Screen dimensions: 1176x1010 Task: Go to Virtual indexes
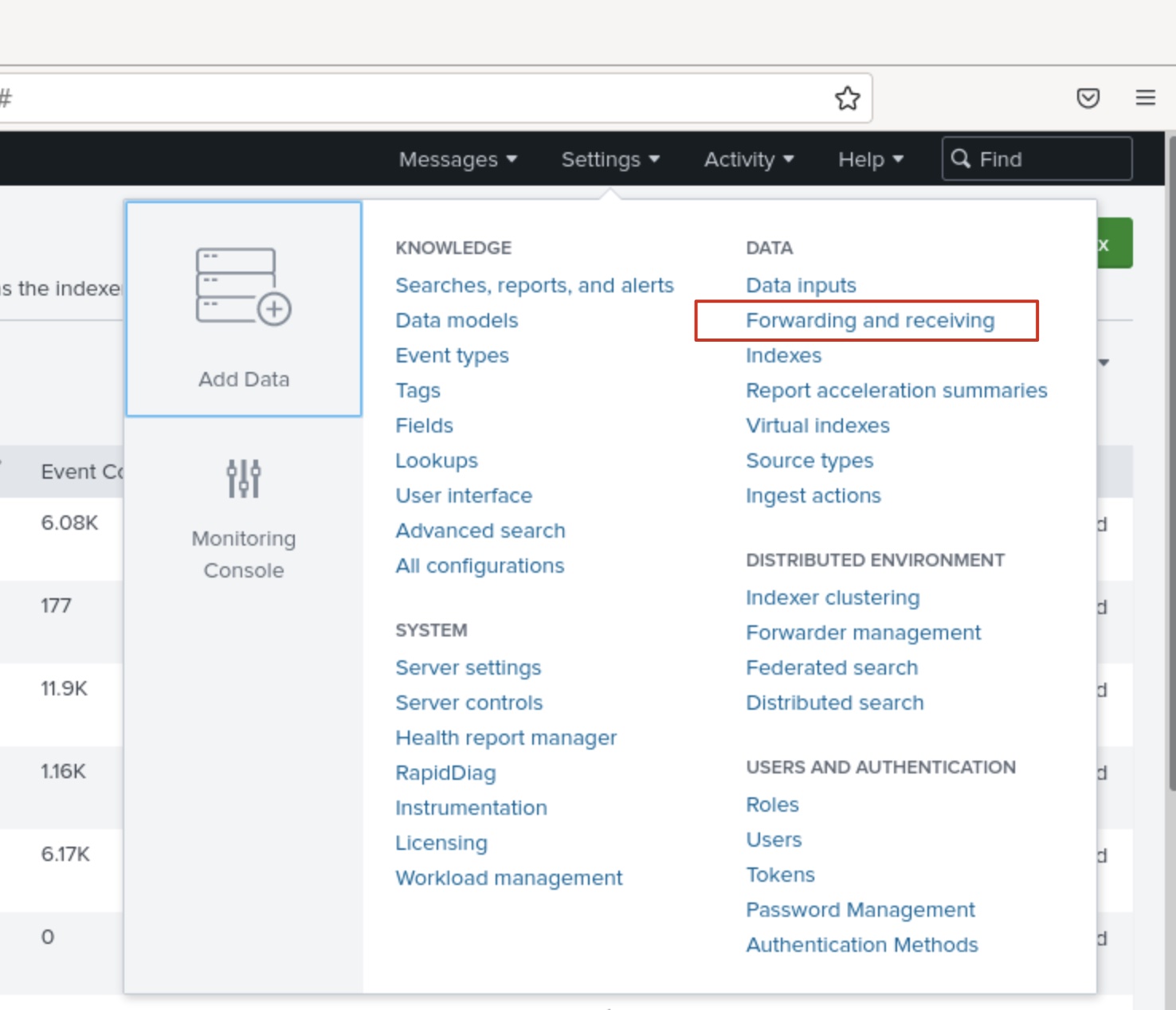point(817,425)
